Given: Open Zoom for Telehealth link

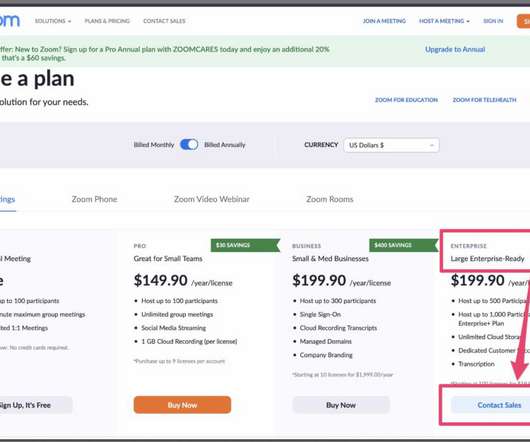Looking at the screenshot, I should coord(484,100).
